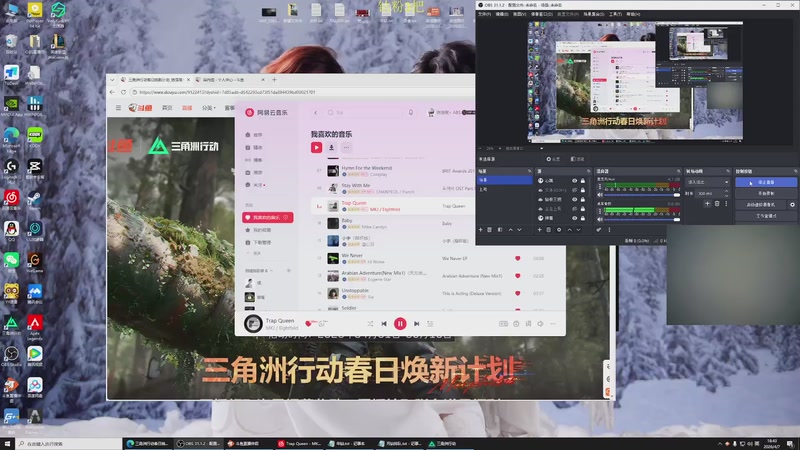The height and width of the screenshot is (450, 800).
Task: Mute desktop audio channel in OBS mixer
Action: tap(599, 219)
